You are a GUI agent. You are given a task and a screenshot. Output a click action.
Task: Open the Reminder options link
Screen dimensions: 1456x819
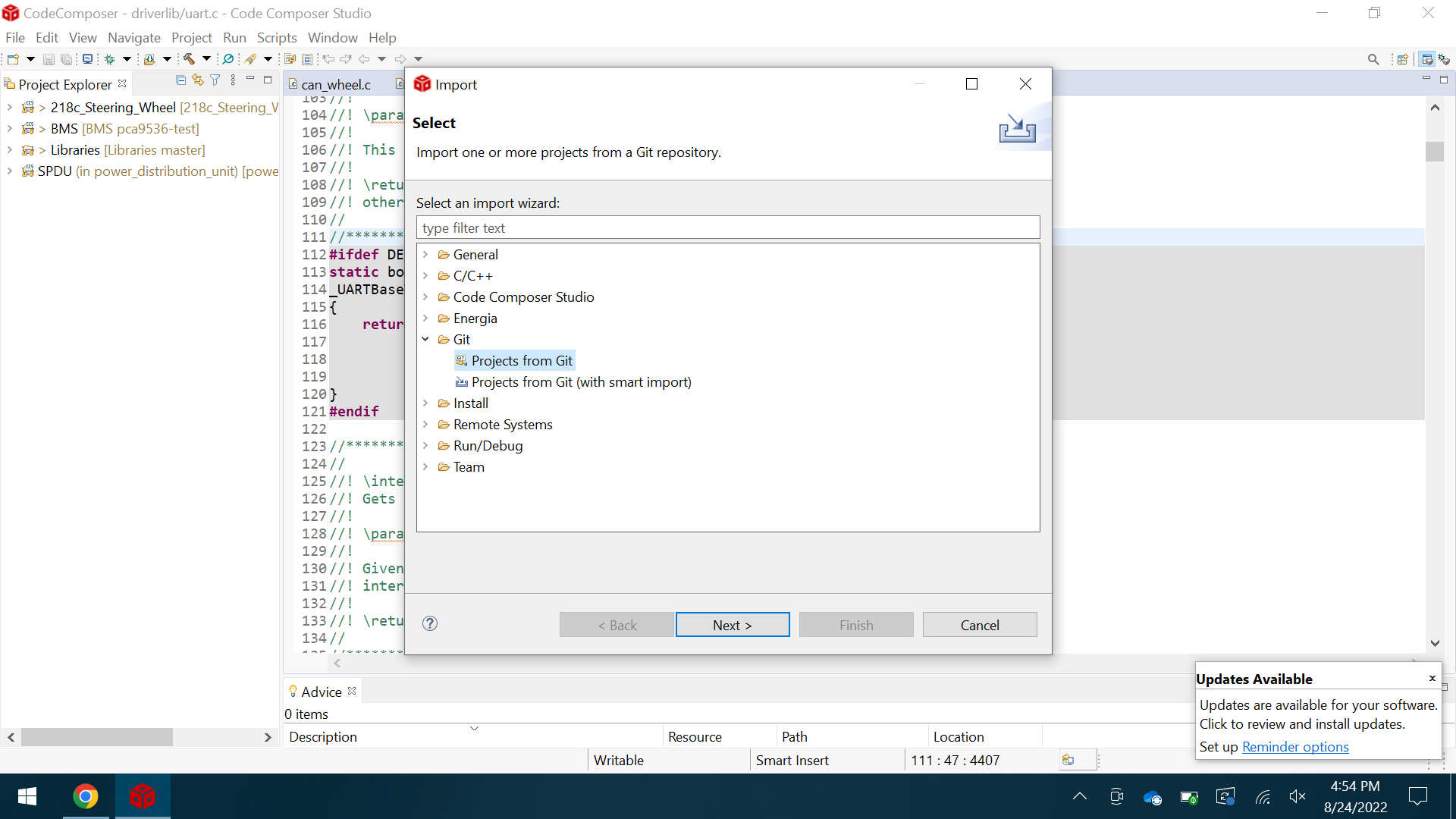[1295, 746]
